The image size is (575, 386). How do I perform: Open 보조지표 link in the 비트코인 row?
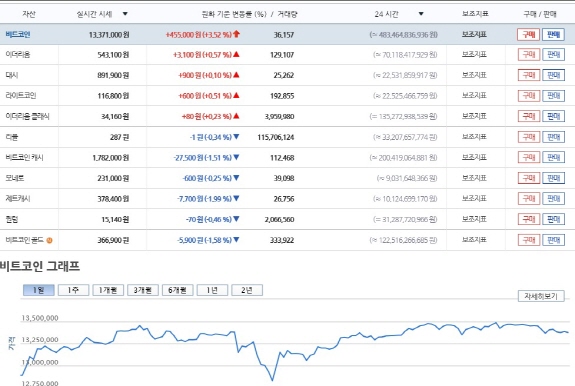pyautogui.click(x=474, y=34)
